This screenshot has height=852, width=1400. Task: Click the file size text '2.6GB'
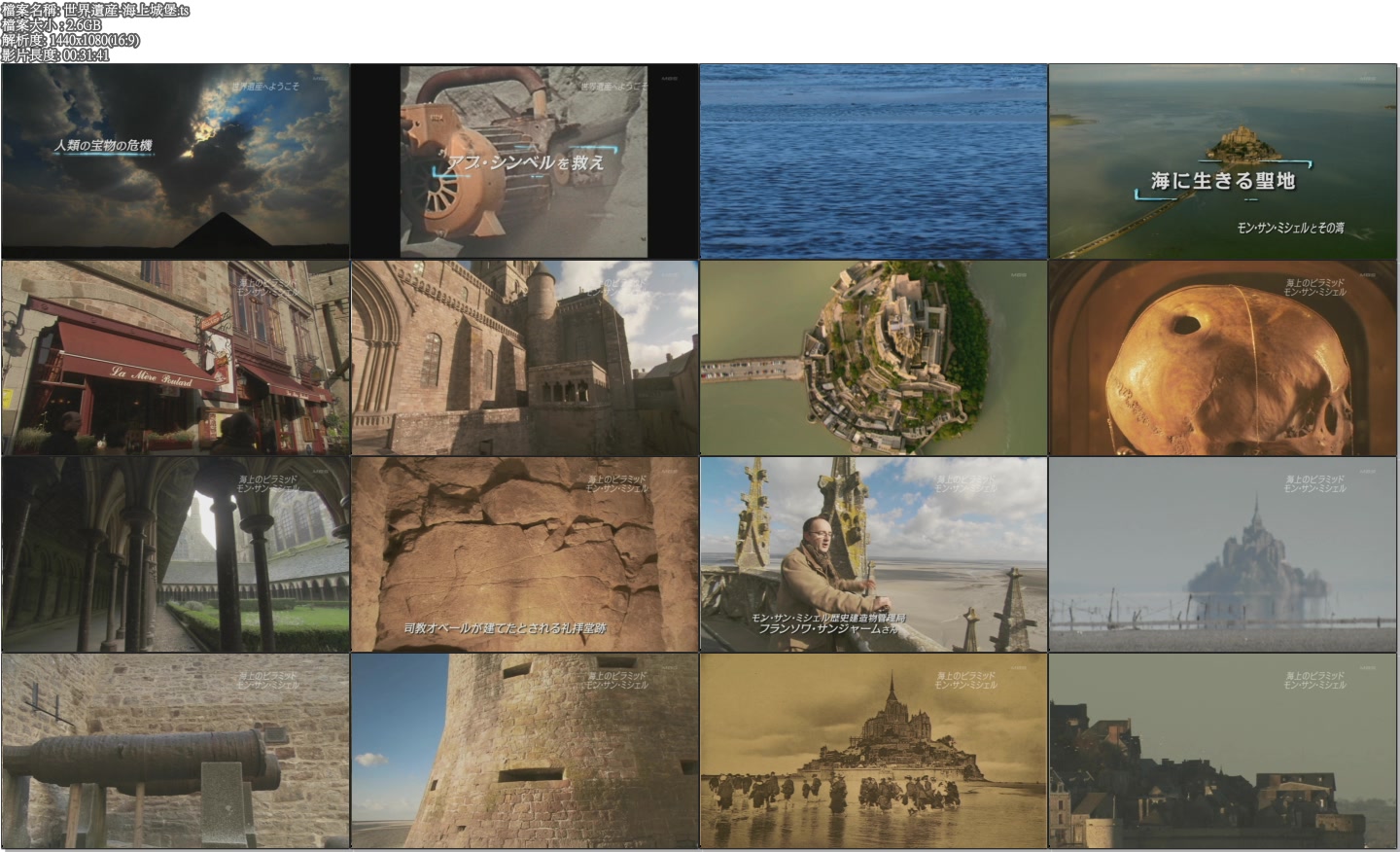[83, 25]
